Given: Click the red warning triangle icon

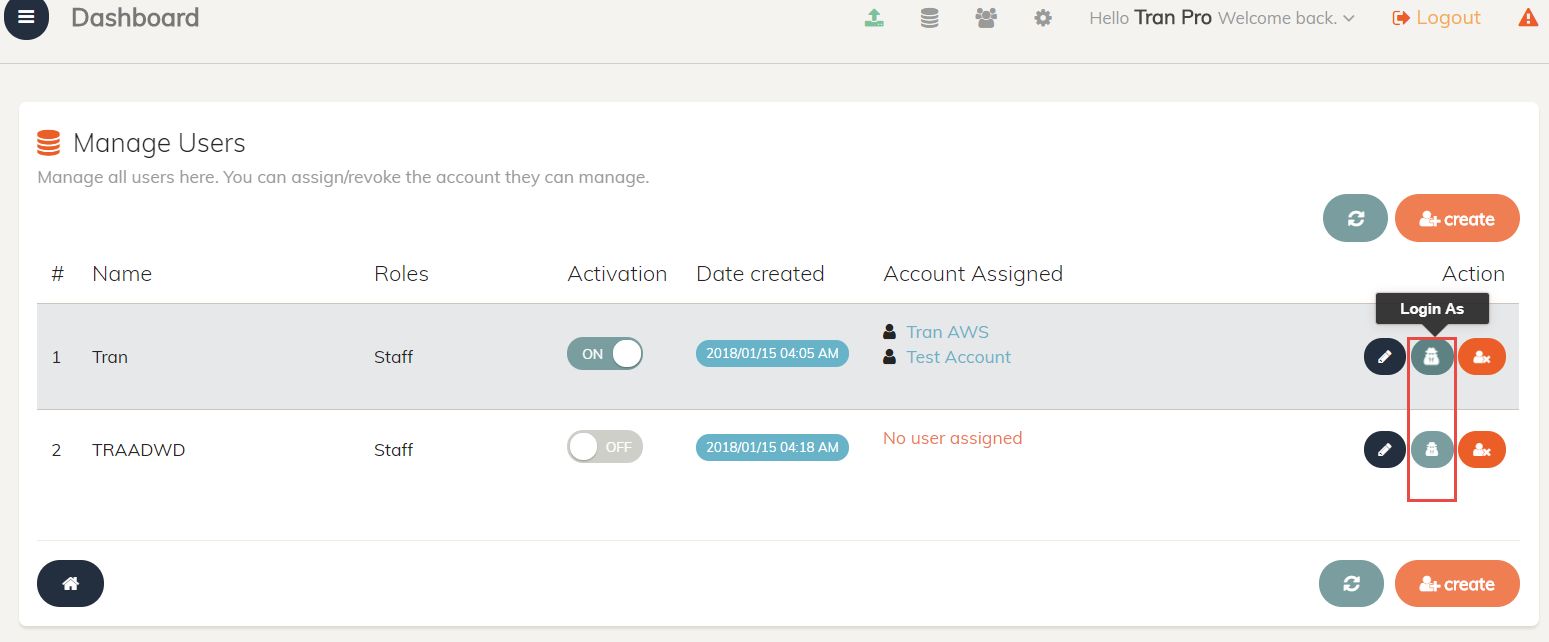Looking at the screenshot, I should click(x=1528, y=18).
